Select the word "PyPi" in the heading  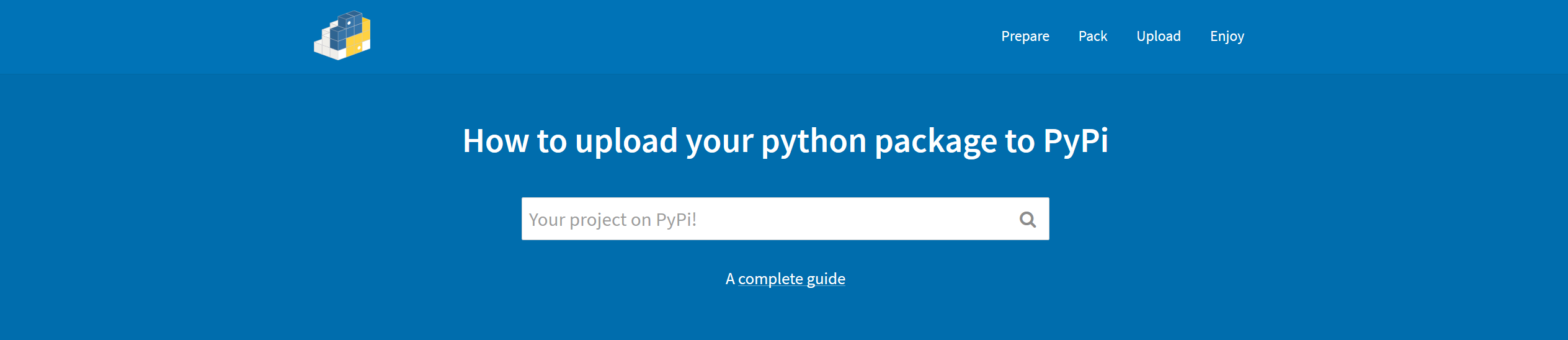1075,141
